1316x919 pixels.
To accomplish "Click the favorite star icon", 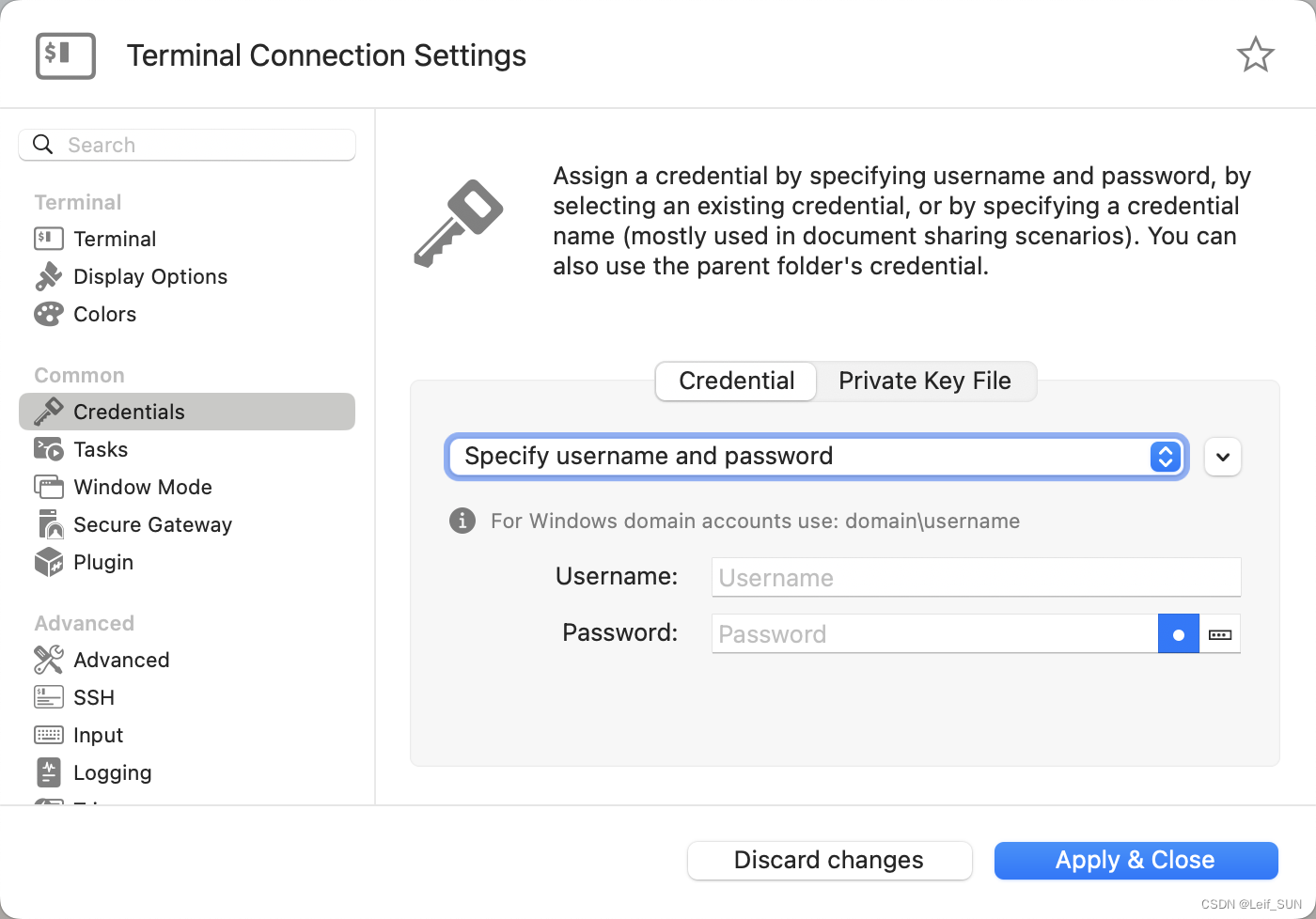I will pyautogui.click(x=1255, y=55).
